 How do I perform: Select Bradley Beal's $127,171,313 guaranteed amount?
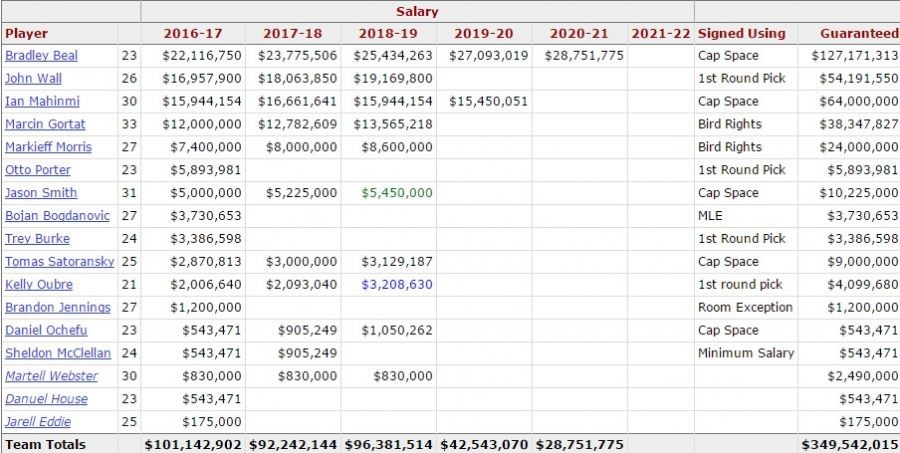[855, 56]
